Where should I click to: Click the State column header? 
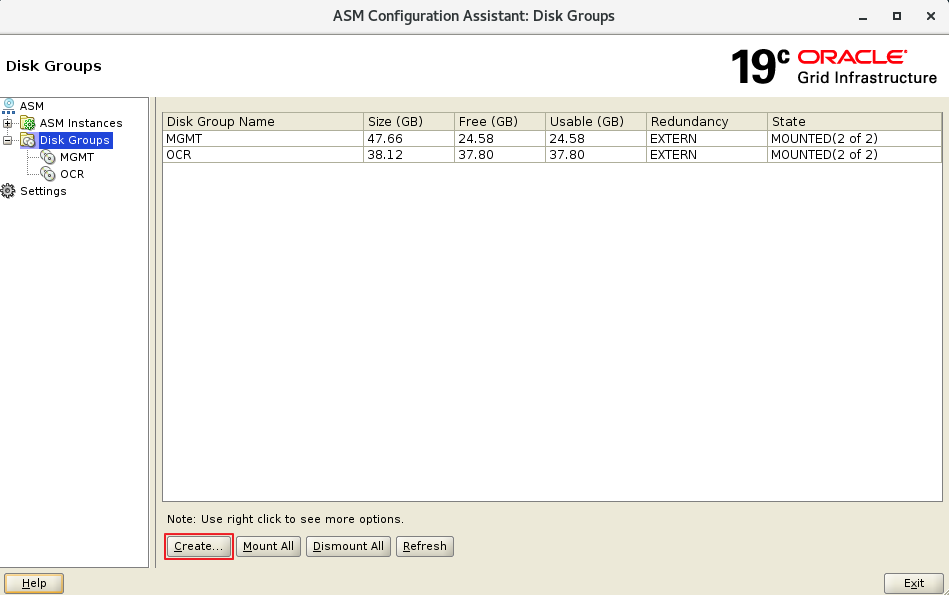[854, 121]
